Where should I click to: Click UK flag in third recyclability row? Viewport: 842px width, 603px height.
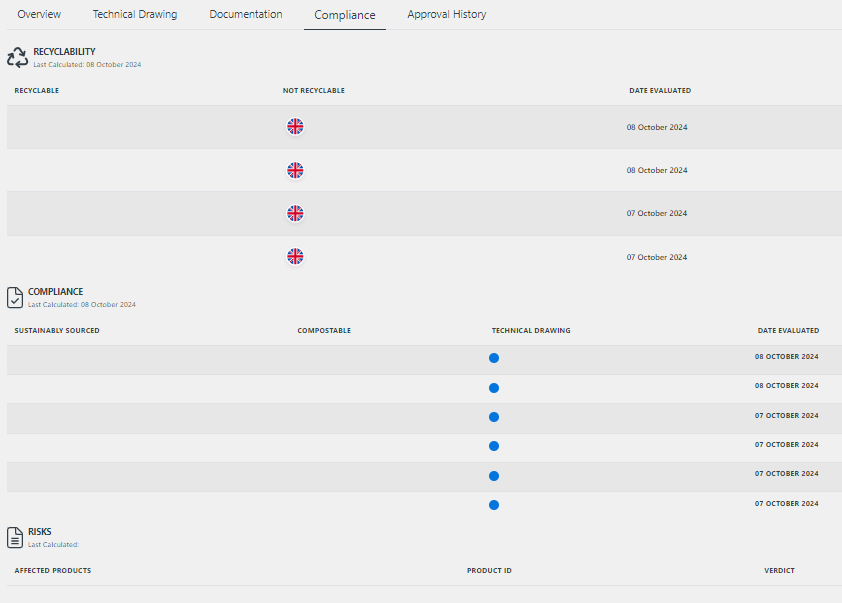click(x=295, y=213)
